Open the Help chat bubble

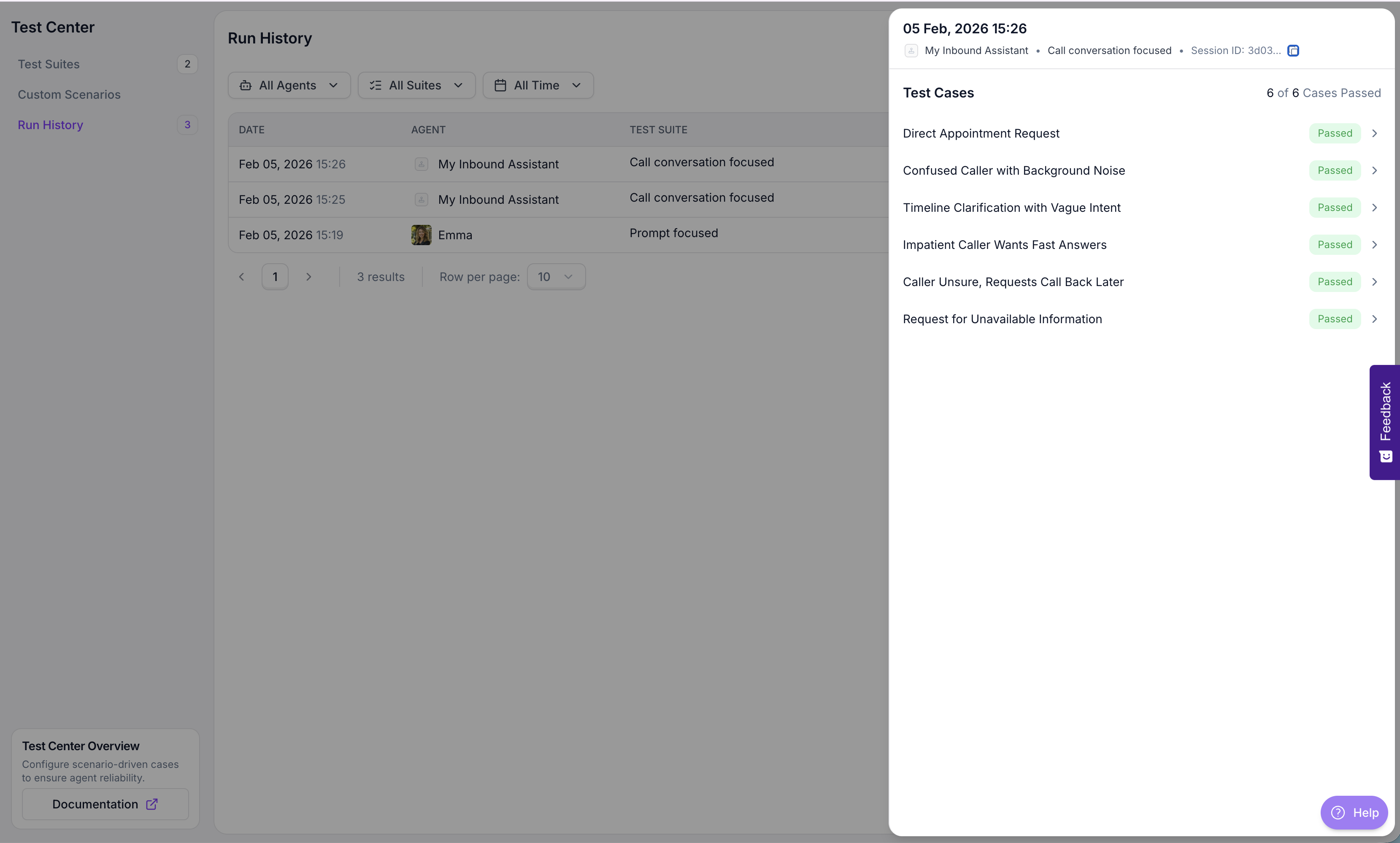[1354, 812]
